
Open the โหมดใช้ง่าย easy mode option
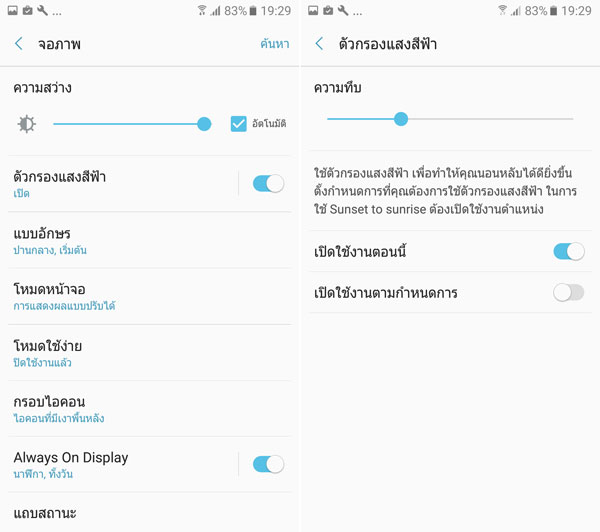click(150, 353)
